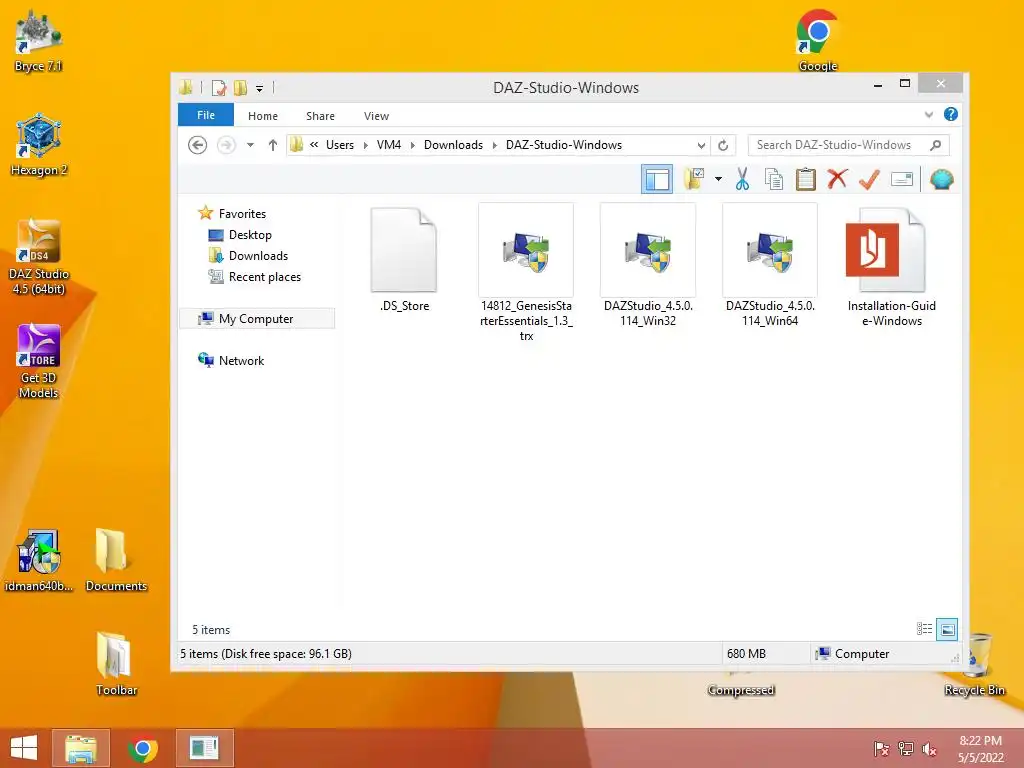
Task: Click the muted volume tray icon
Action: click(x=929, y=749)
